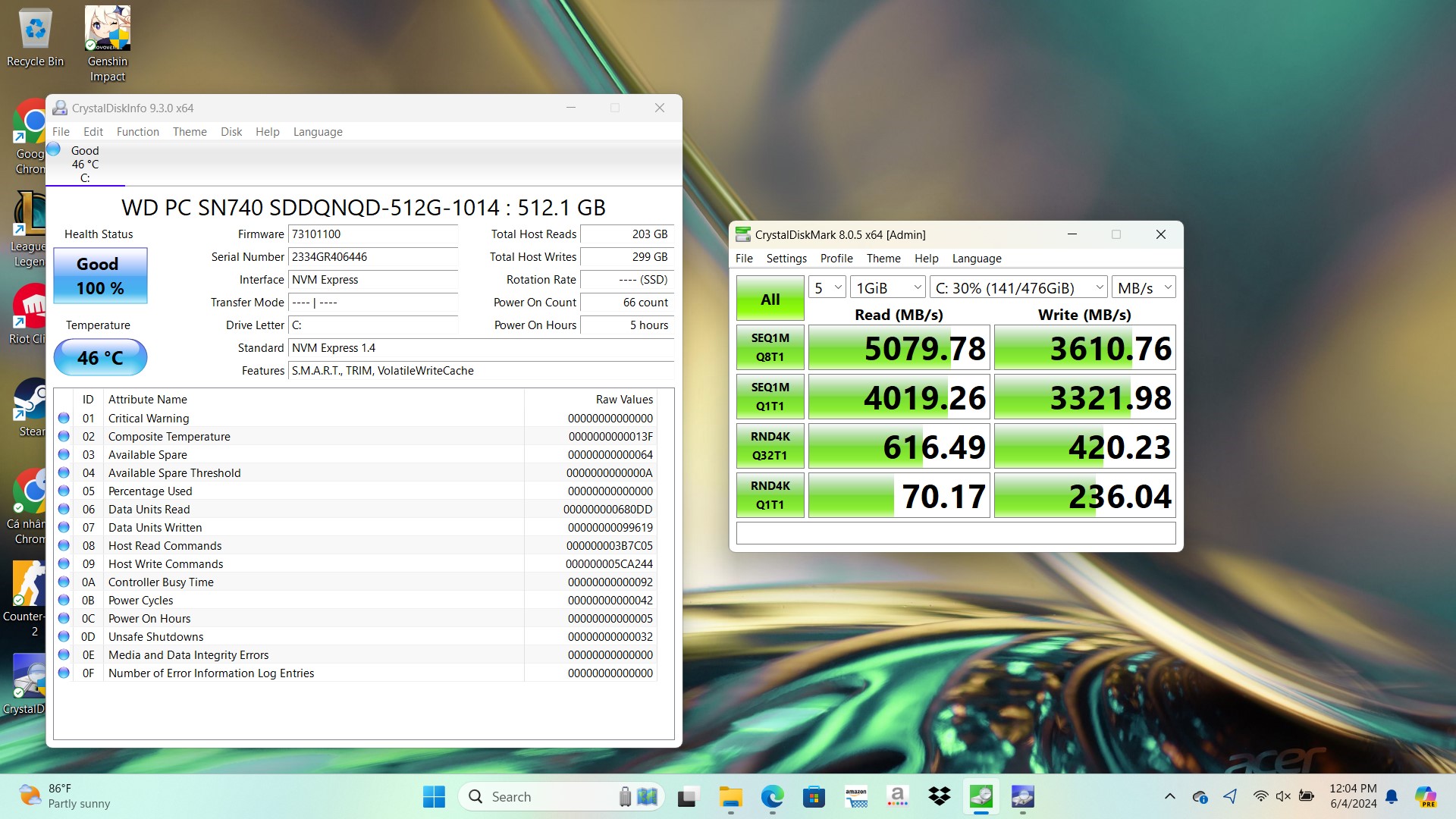Open the Wi-Fi network tray icon
Image resolution: width=1456 pixels, height=819 pixels.
coord(1260,796)
